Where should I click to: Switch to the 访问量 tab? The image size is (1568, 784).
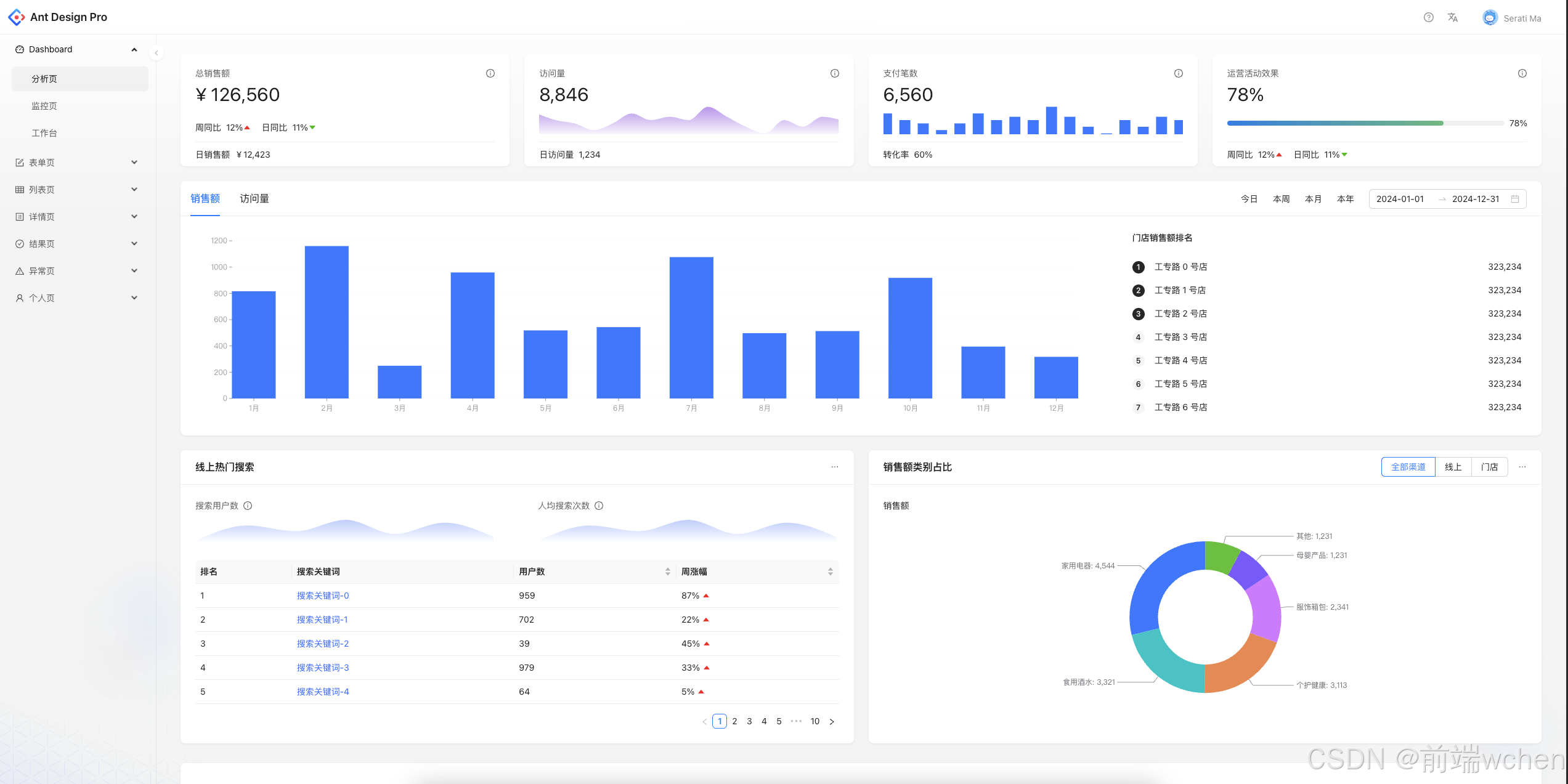click(x=254, y=198)
